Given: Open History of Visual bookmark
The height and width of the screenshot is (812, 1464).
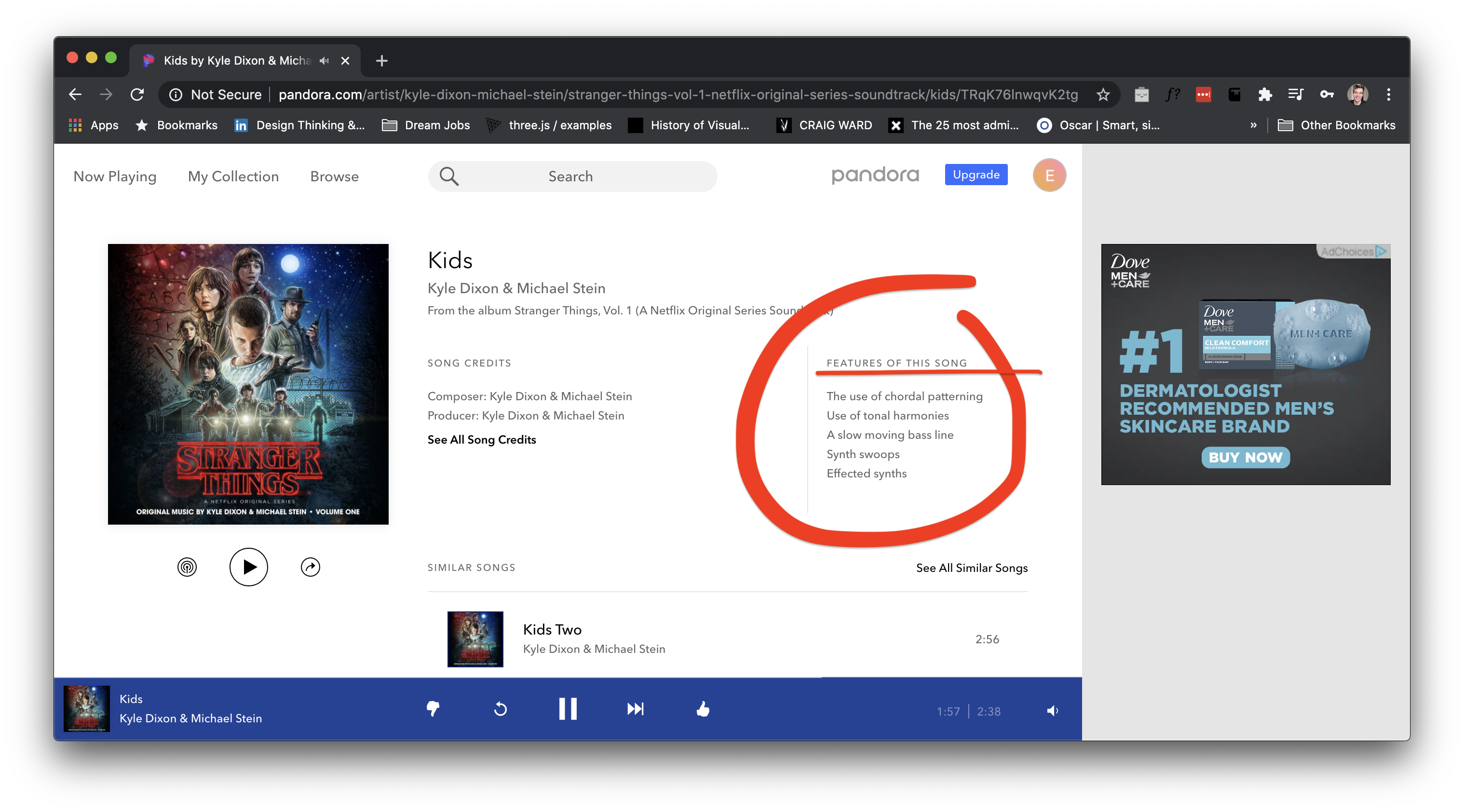Looking at the screenshot, I should point(689,125).
